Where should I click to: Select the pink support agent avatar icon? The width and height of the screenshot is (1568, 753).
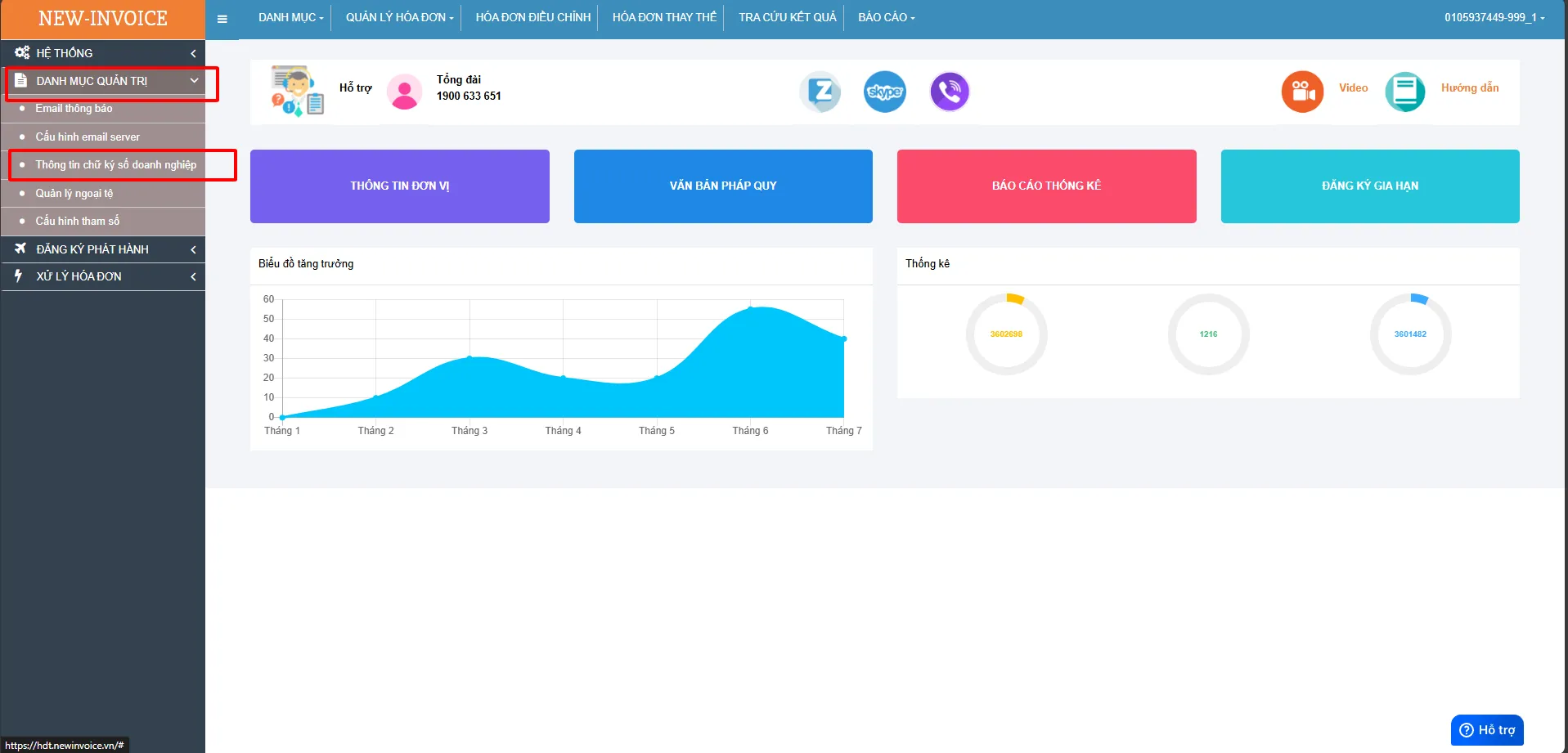404,92
